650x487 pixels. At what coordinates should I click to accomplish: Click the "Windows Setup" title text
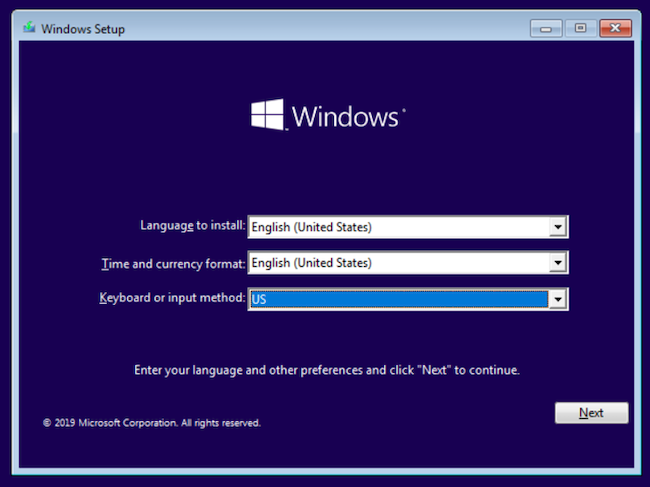point(83,29)
